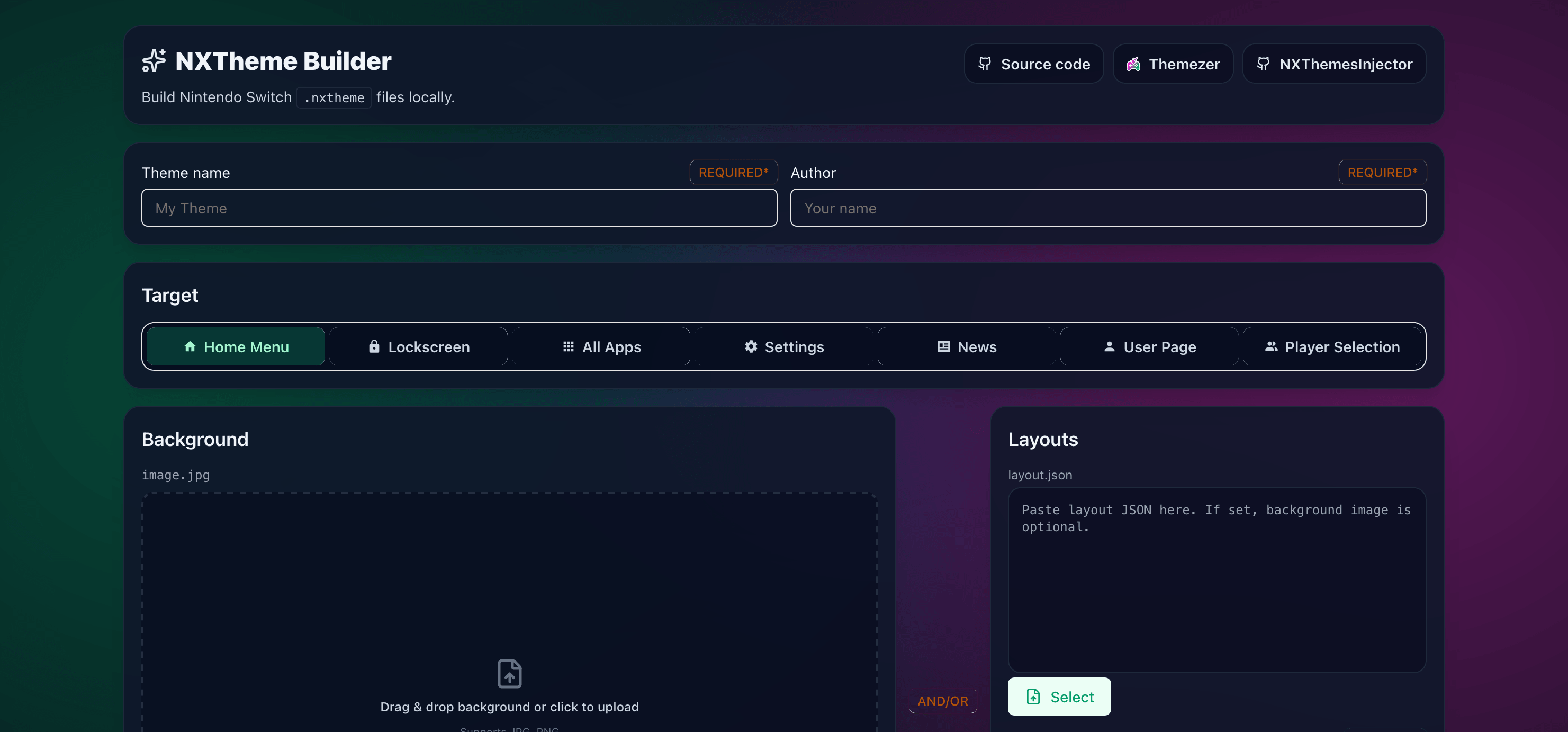Screen dimensions: 1568x732
Task: Choose the Player Selection target
Action: [x=1332, y=346]
